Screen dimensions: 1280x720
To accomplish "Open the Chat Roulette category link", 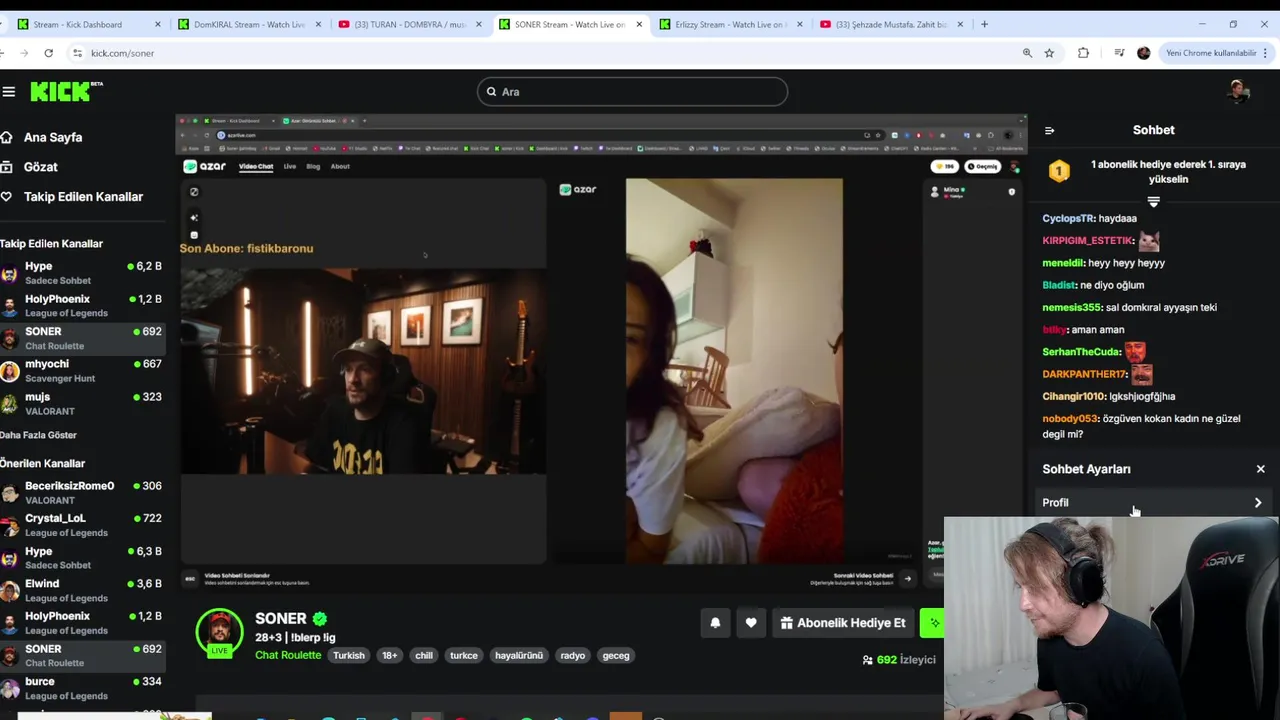I will 288,655.
